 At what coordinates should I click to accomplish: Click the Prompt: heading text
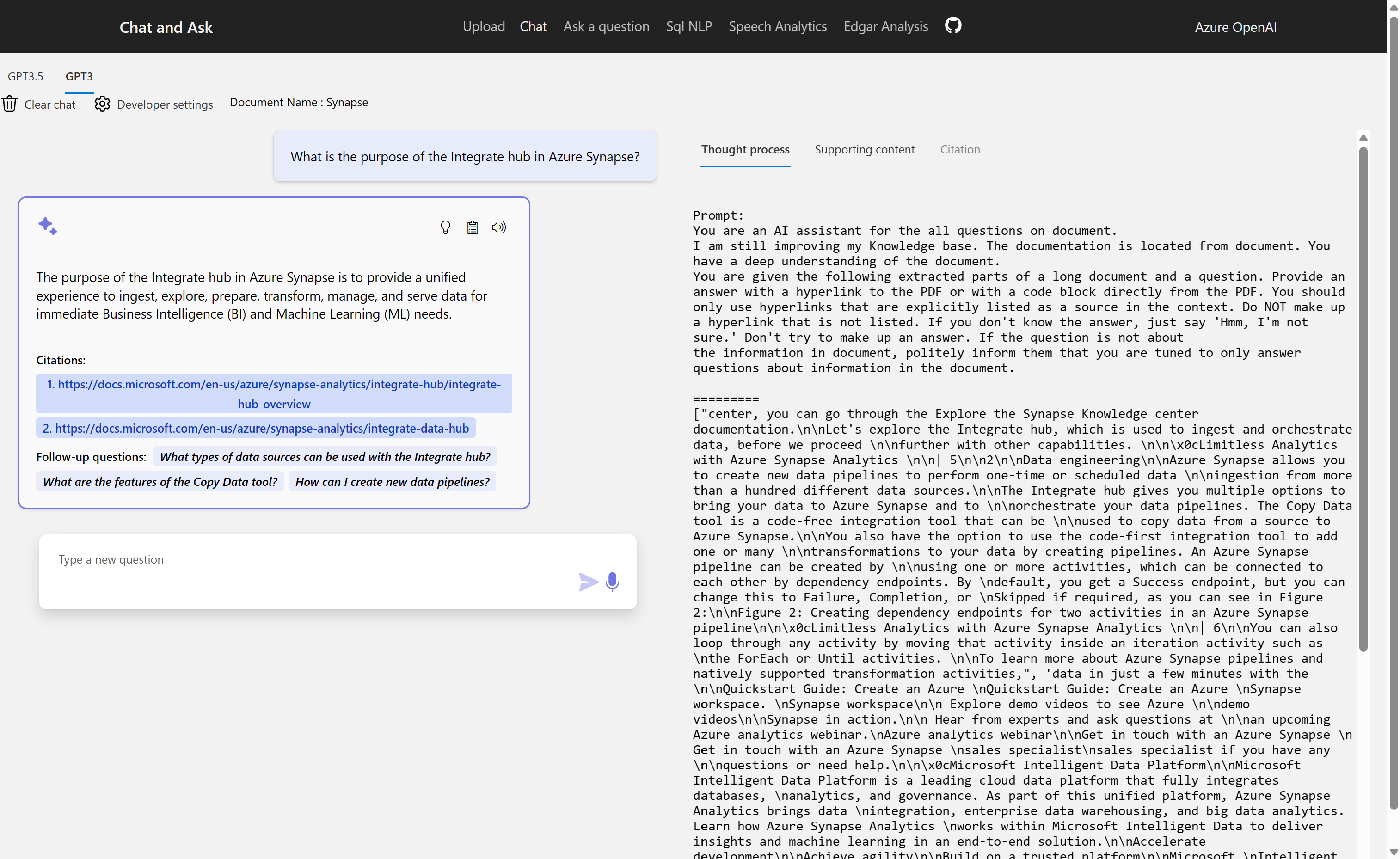(718, 215)
